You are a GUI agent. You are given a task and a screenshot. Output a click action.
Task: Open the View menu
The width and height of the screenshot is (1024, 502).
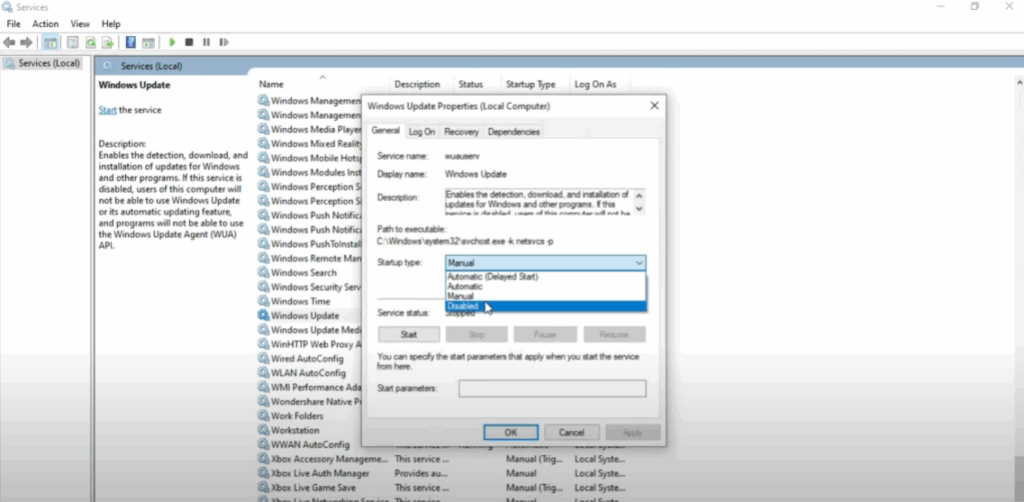click(80, 24)
